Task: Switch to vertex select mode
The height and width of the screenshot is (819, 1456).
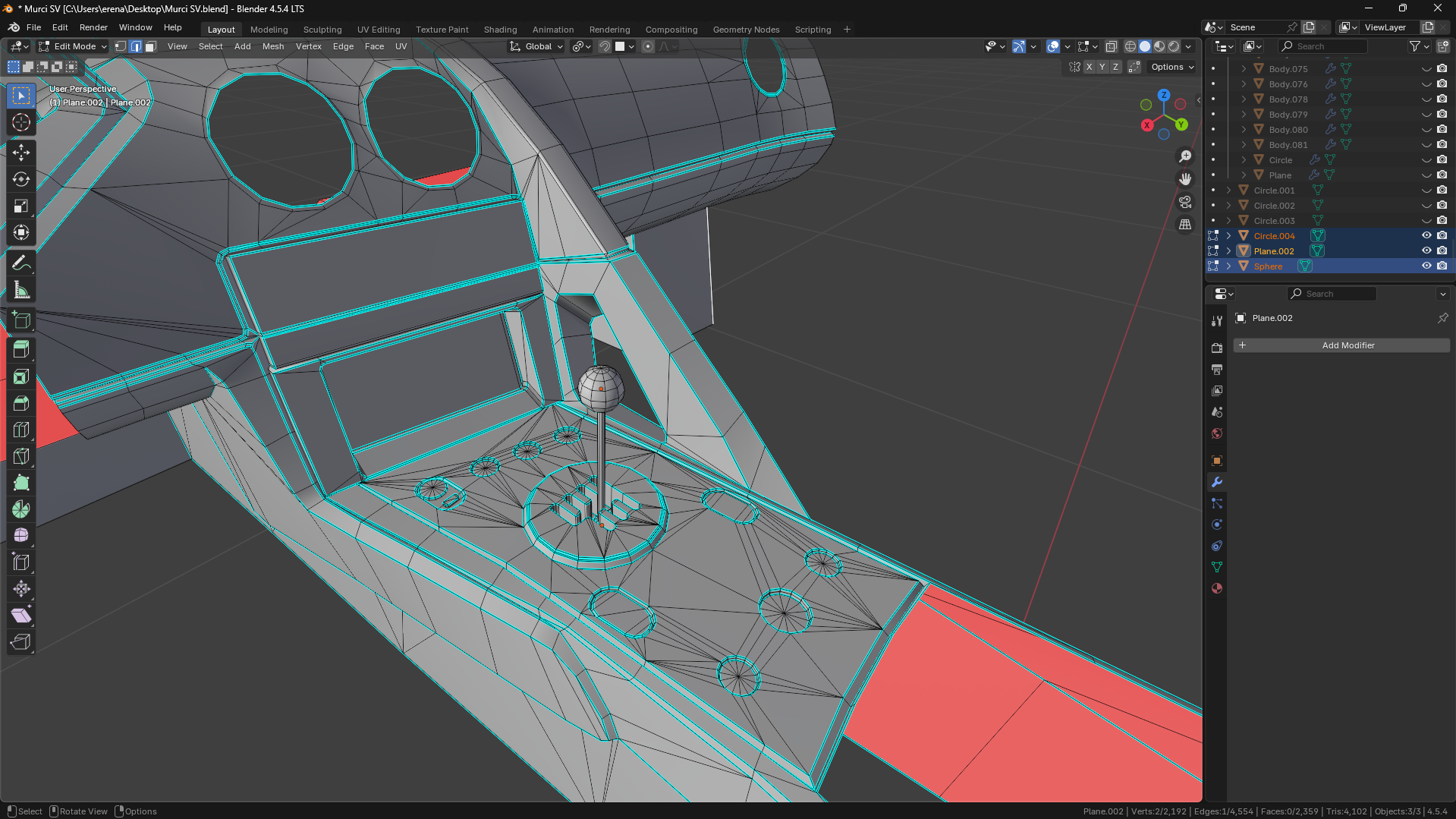Action: [x=121, y=46]
